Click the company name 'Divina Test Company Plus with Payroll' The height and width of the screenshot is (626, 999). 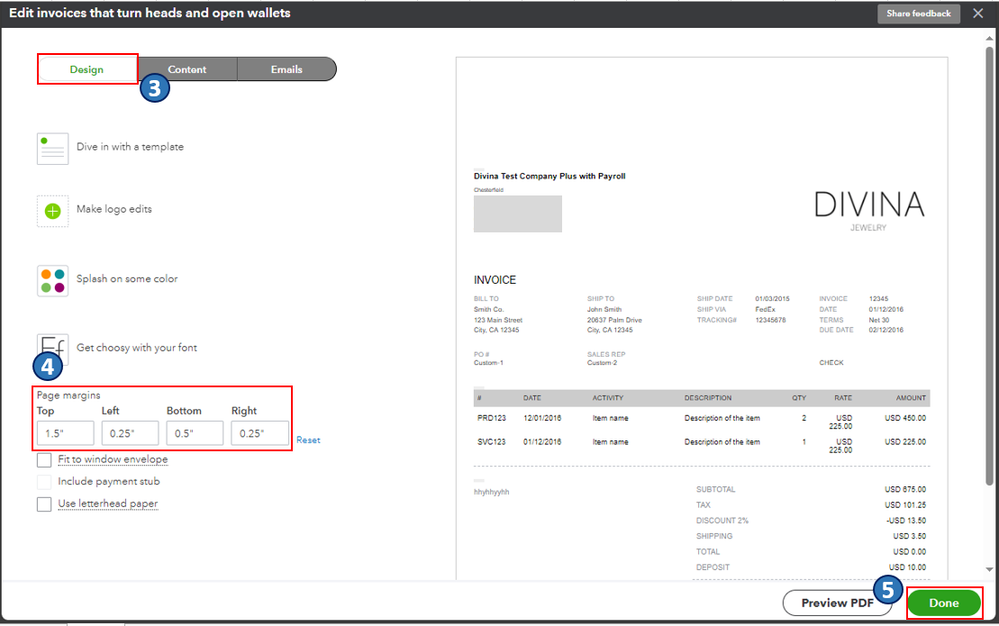549,176
